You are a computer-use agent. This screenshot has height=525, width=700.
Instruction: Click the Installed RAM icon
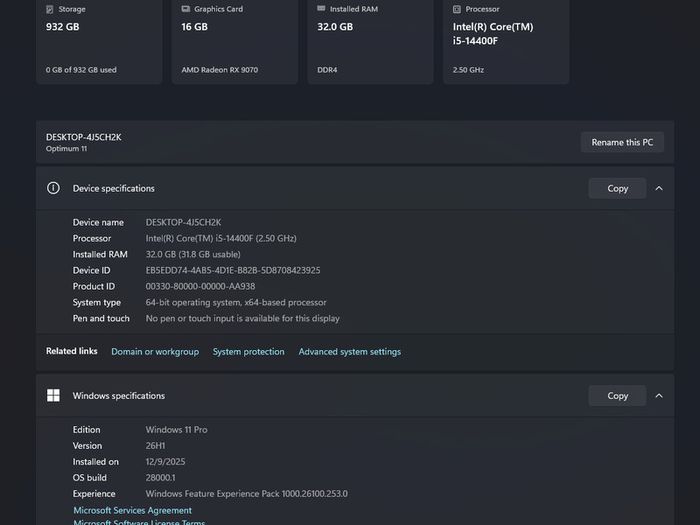coord(321,8)
